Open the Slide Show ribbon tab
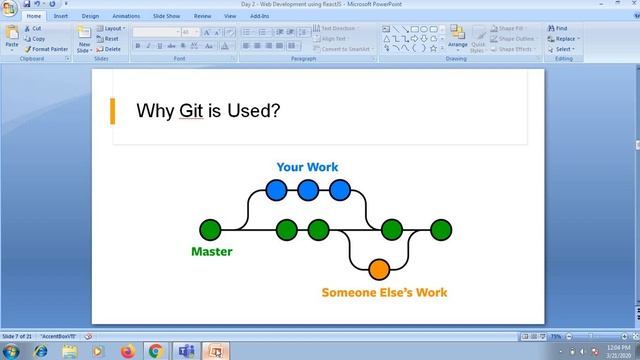 (x=167, y=16)
